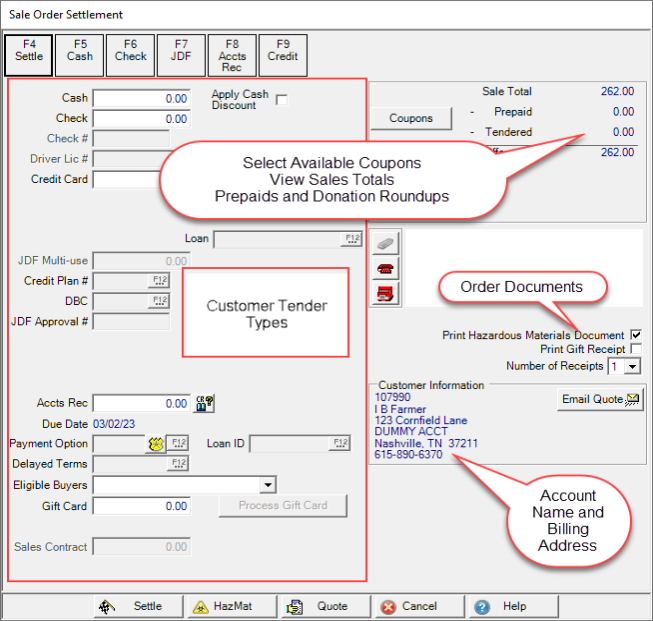Open the F12 lookup for Delayed Terms

pyautogui.click(x=179, y=464)
